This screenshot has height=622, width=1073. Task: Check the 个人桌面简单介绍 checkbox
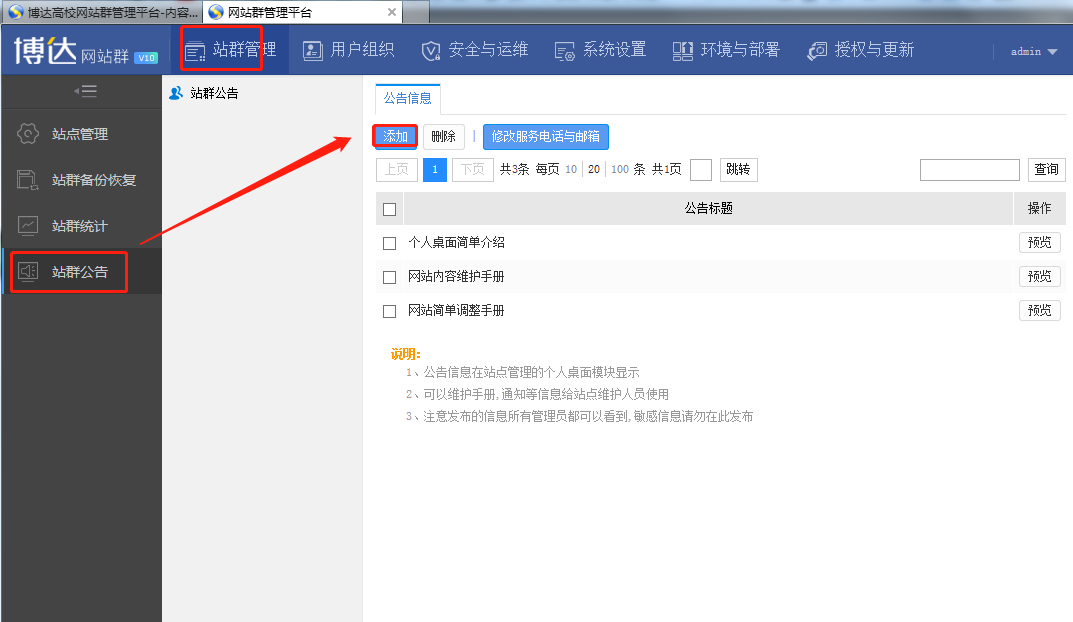click(x=390, y=243)
